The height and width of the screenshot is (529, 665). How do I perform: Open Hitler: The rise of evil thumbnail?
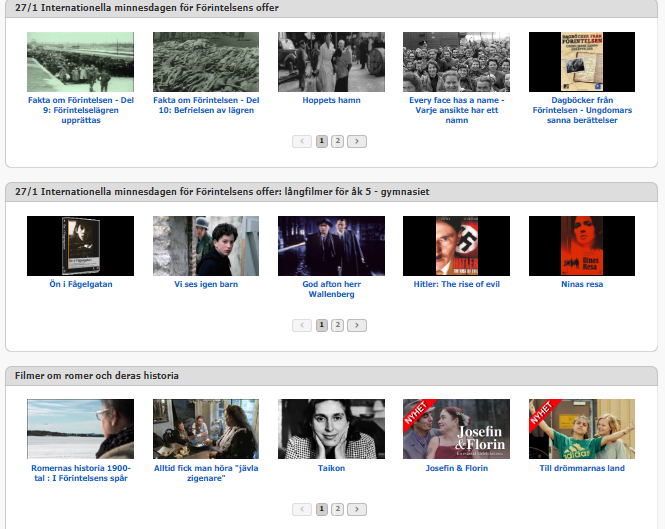457,246
